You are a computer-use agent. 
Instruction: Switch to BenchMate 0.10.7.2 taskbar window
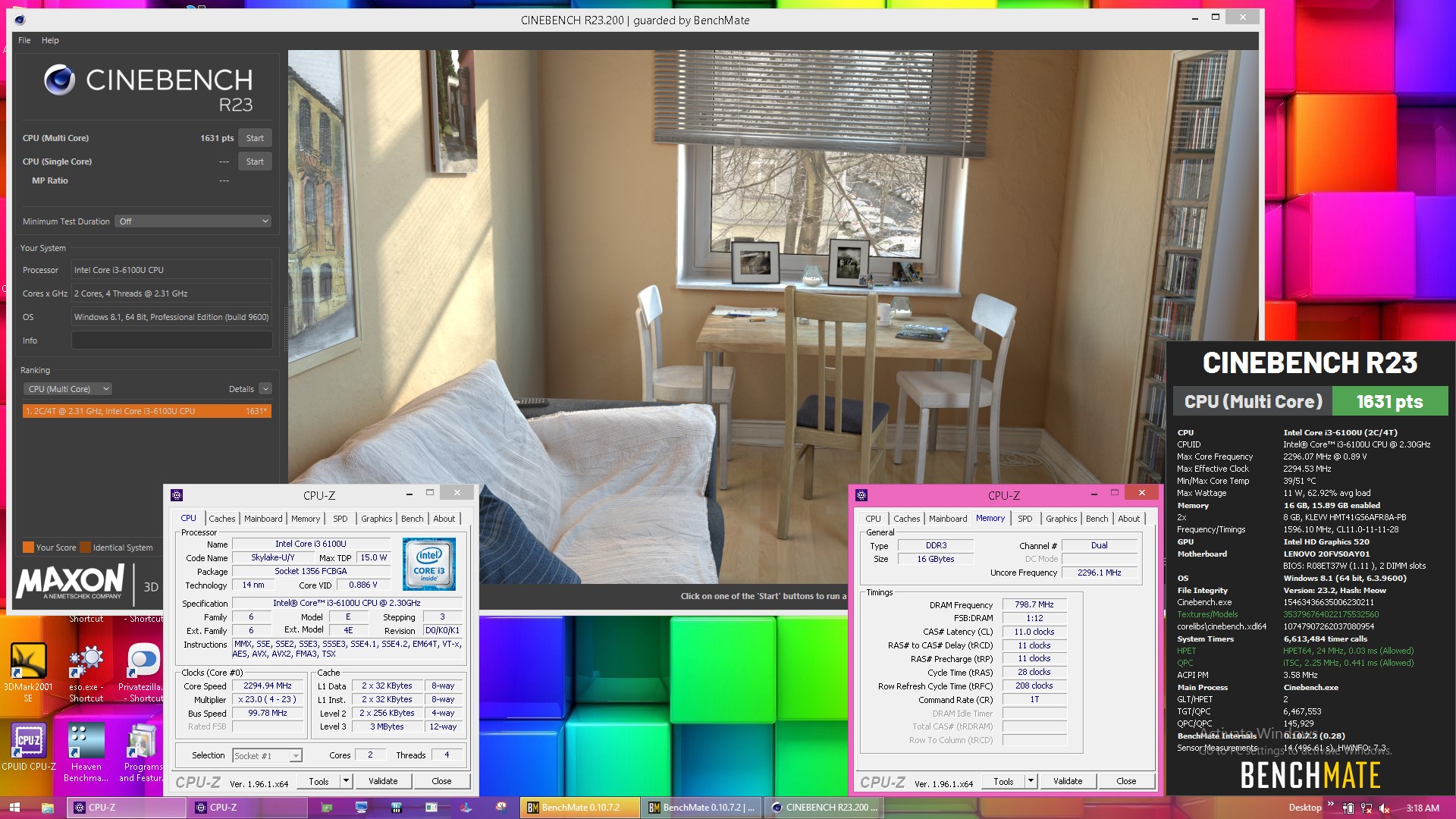pos(580,808)
